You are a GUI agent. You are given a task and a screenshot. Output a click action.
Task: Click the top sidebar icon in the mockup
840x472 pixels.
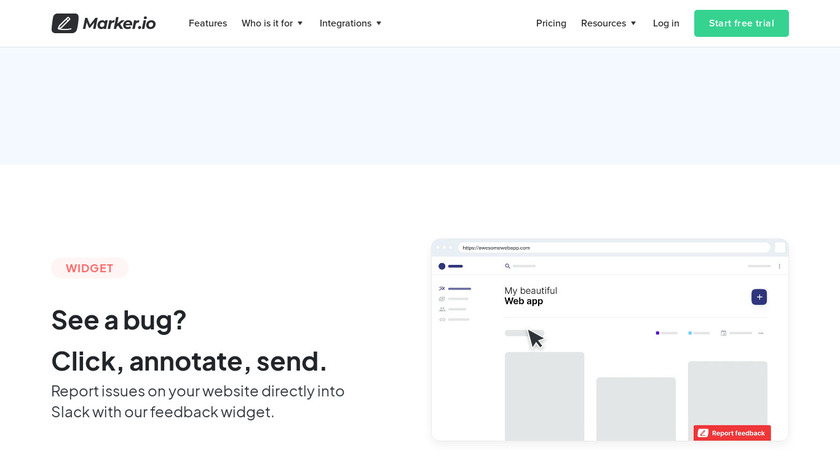click(x=442, y=288)
